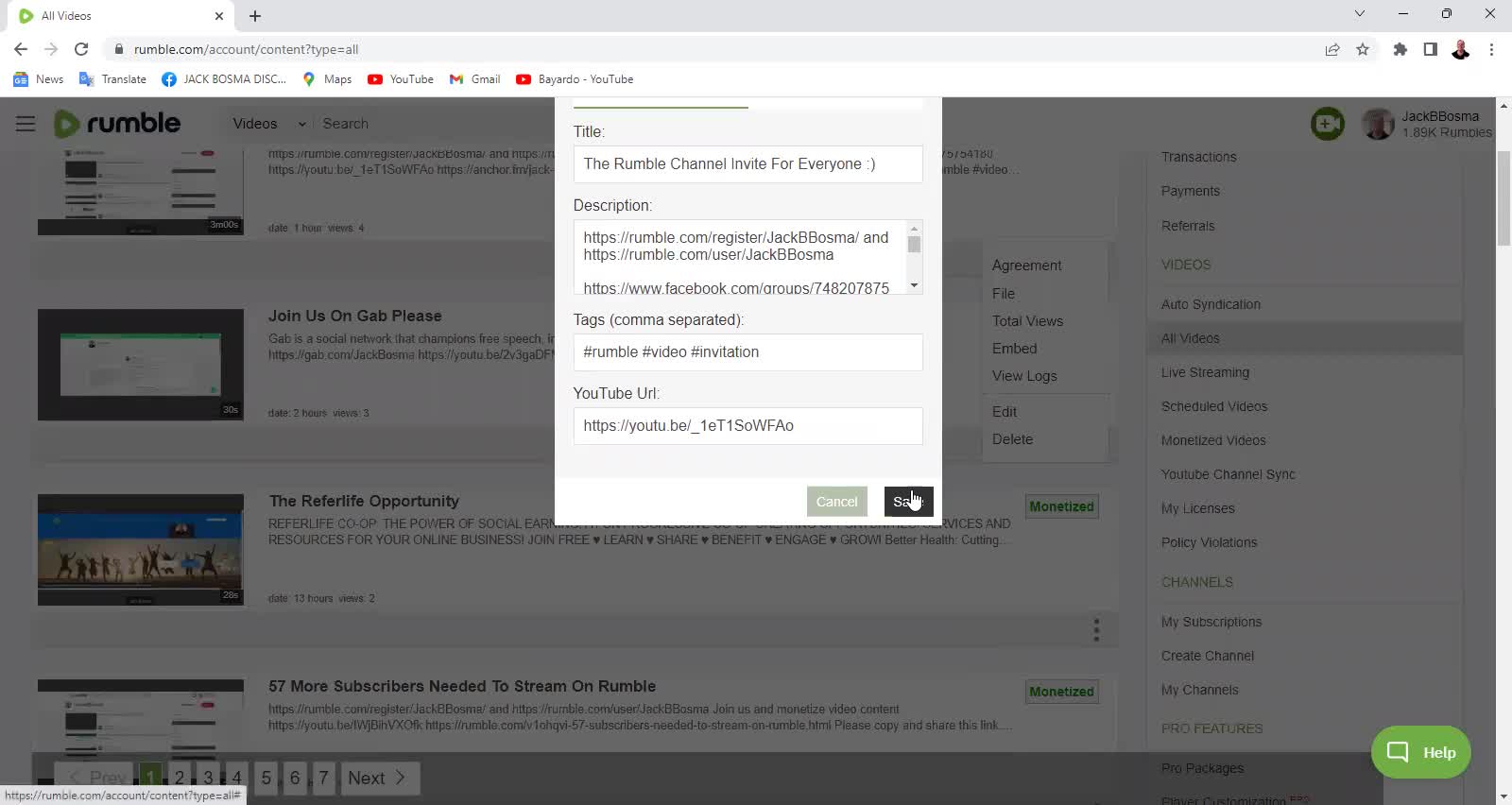Image resolution: width=1512 pixels, height=805 pixels.
Task: Open a new browser tab
Action: click(255, 16)
